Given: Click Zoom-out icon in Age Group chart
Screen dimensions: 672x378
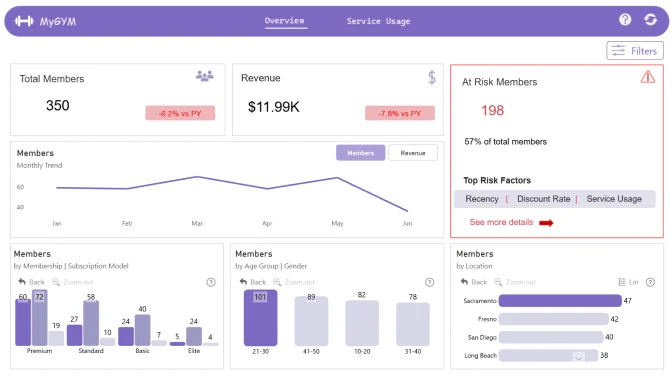Looking at the screenshot, I should 277,282.
